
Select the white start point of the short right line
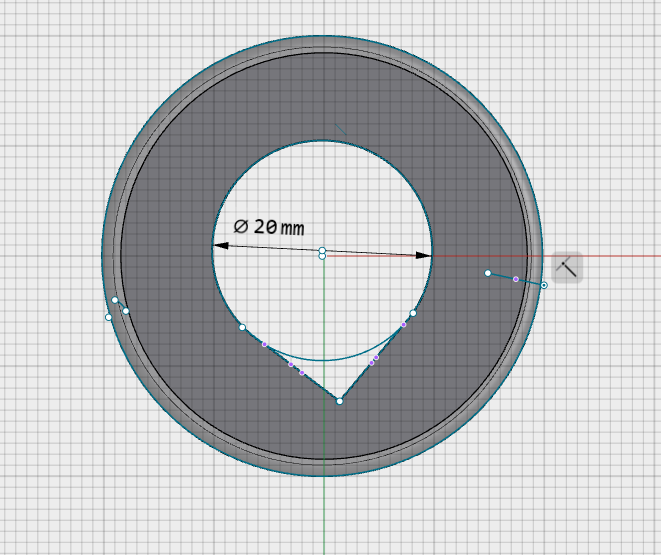click(488, 273)
